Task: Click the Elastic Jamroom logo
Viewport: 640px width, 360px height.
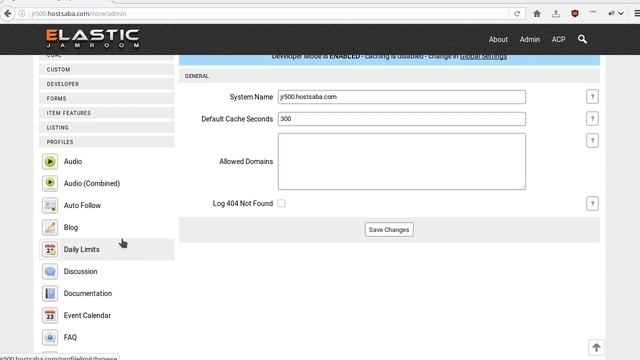Action: click(93, 39)
